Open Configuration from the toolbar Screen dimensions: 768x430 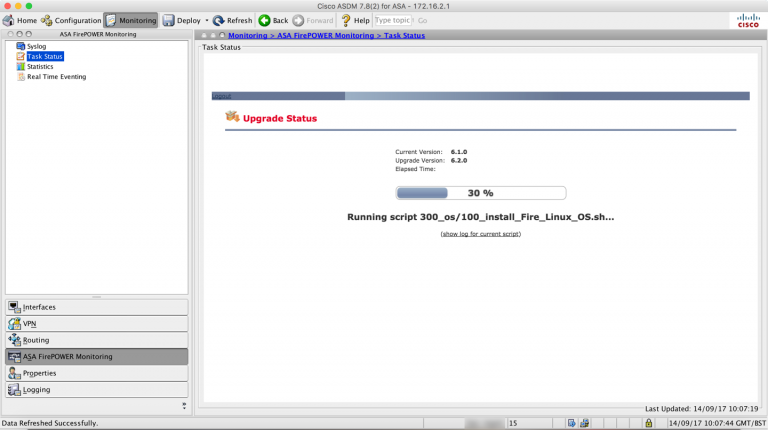click(71, 21)
